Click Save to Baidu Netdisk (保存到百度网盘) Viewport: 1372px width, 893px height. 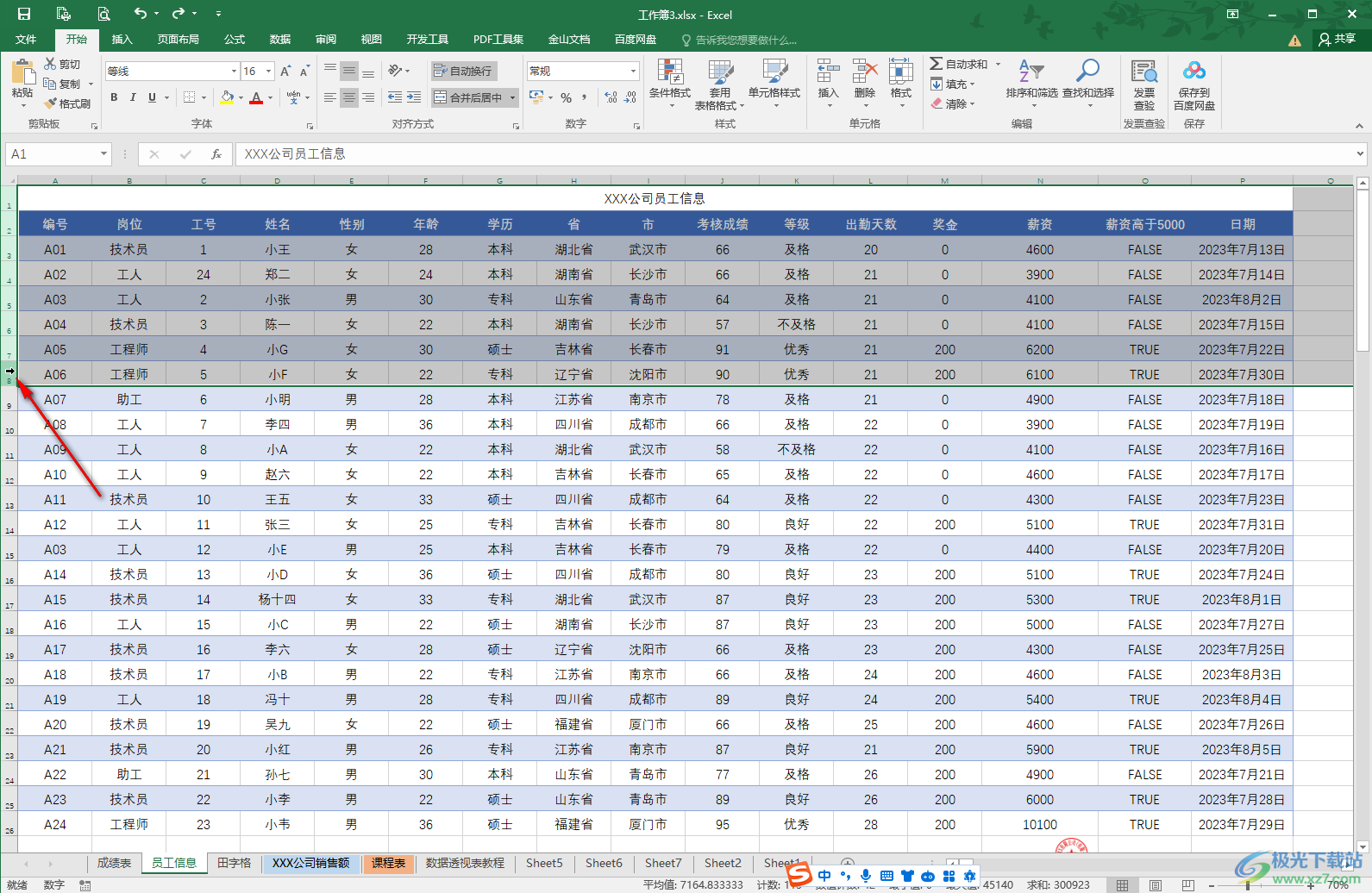1194,84
